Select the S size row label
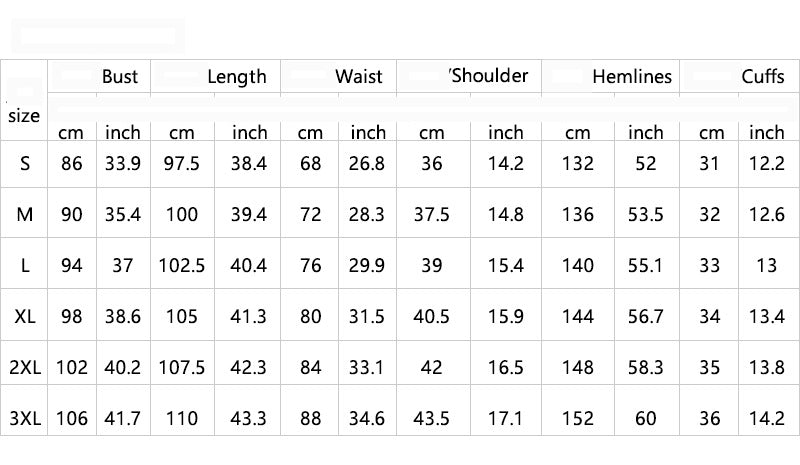This screenshot has height=465, width=800. coord(25,163)
